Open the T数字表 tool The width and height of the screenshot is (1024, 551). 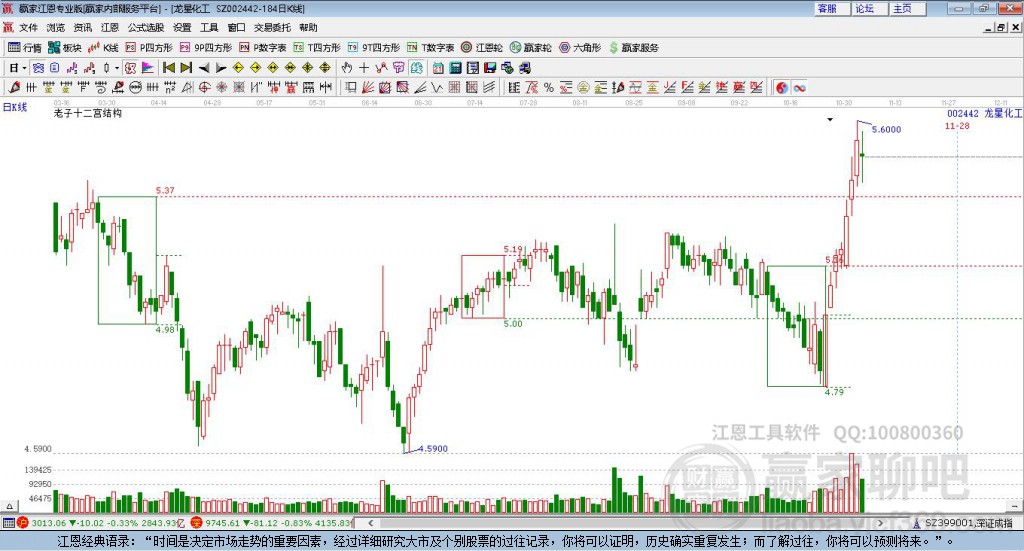click(430, 48)
